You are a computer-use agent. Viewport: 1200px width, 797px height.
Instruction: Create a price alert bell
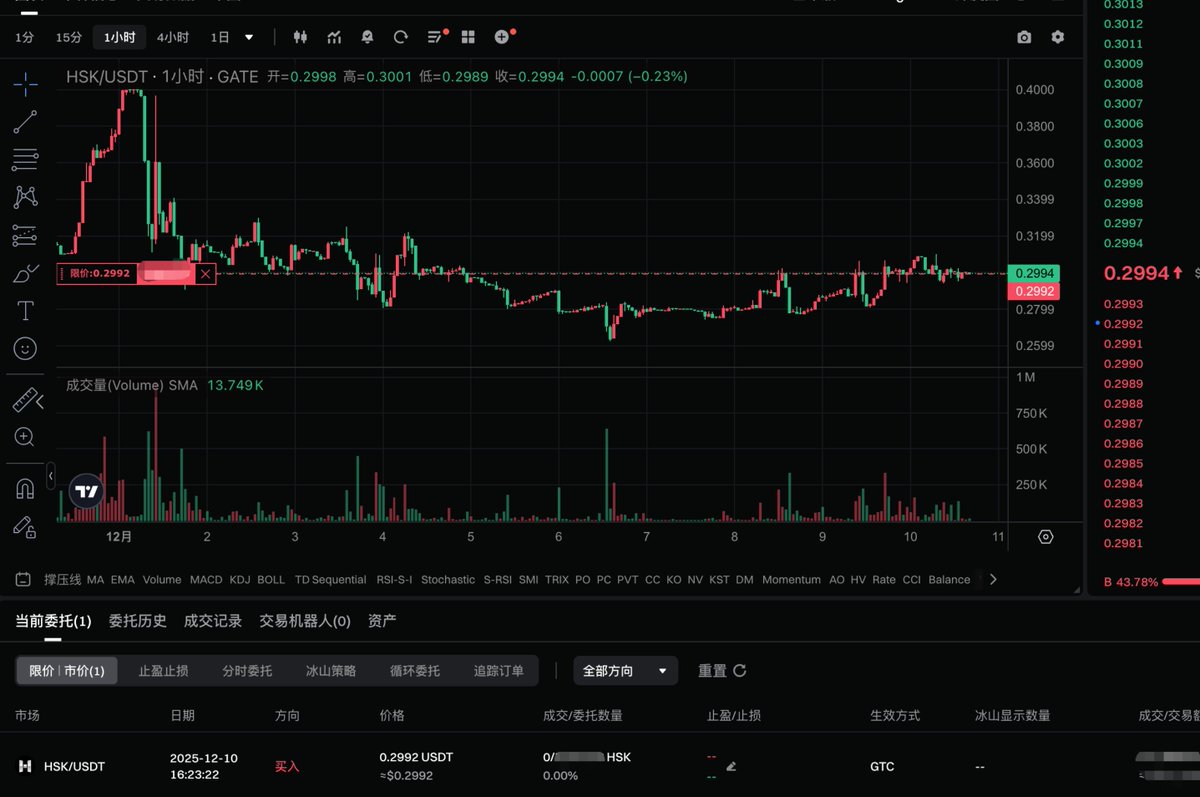click(367, 37)
